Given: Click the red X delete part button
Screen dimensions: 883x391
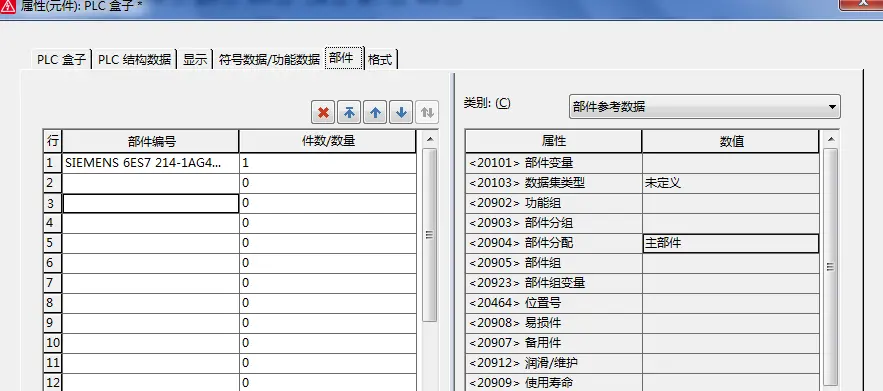Looking at the screenshot, I should click(323, 113).
